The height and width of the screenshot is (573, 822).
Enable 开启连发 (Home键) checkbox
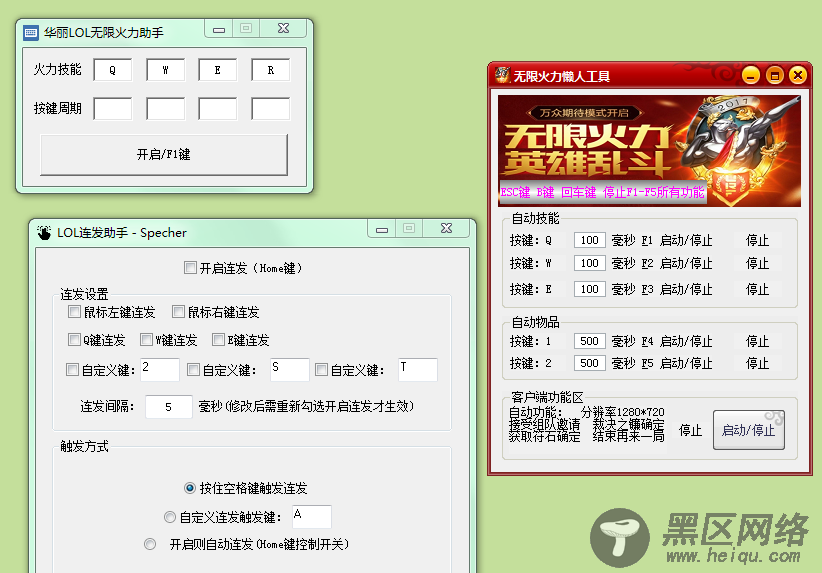pos(190,268)
